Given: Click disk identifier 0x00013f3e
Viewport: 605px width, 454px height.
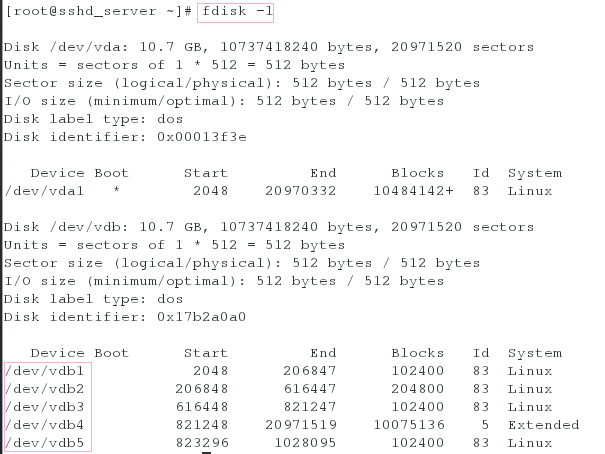Looking at the screenshot, I should (202, 137).
